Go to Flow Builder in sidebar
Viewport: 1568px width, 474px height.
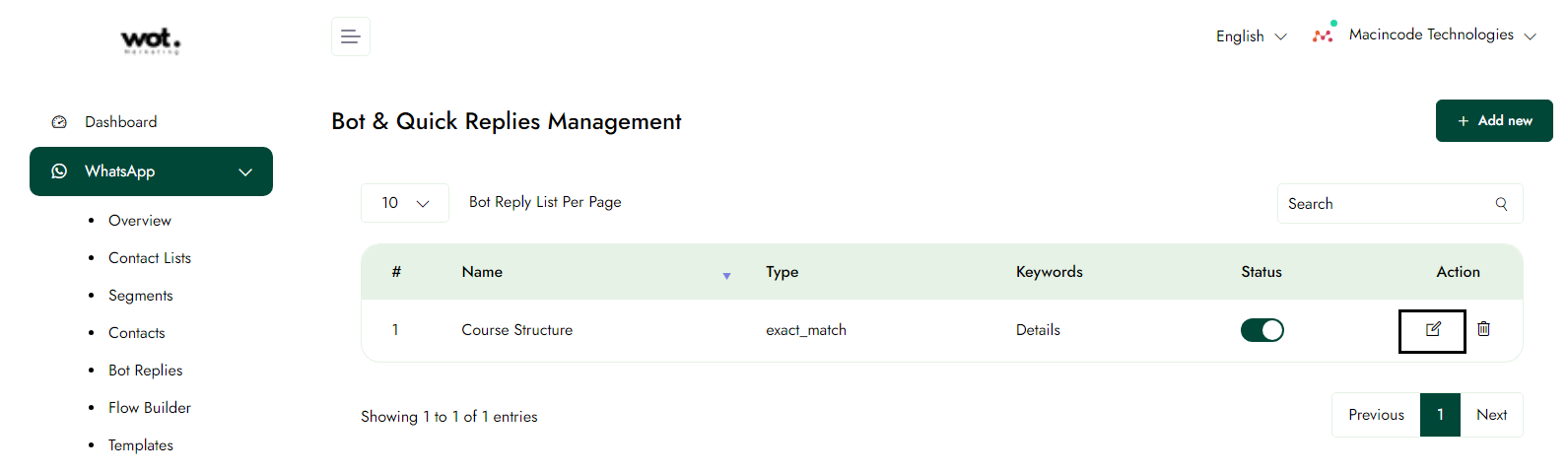tap(149, 408)
